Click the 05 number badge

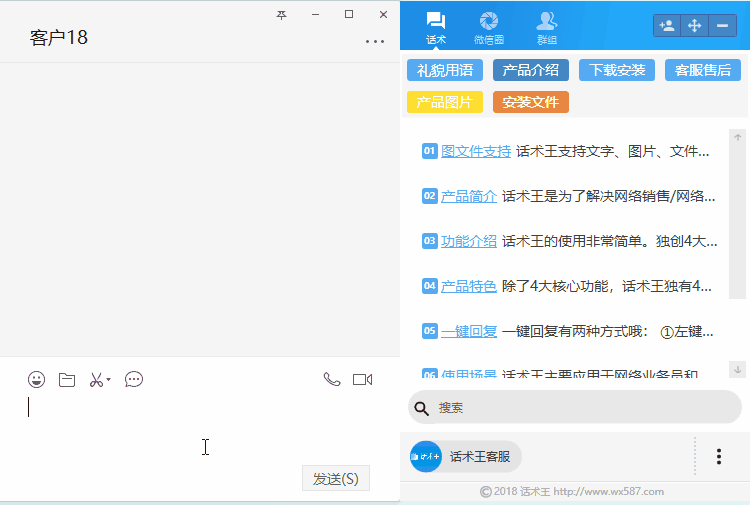tap(430, 330)
